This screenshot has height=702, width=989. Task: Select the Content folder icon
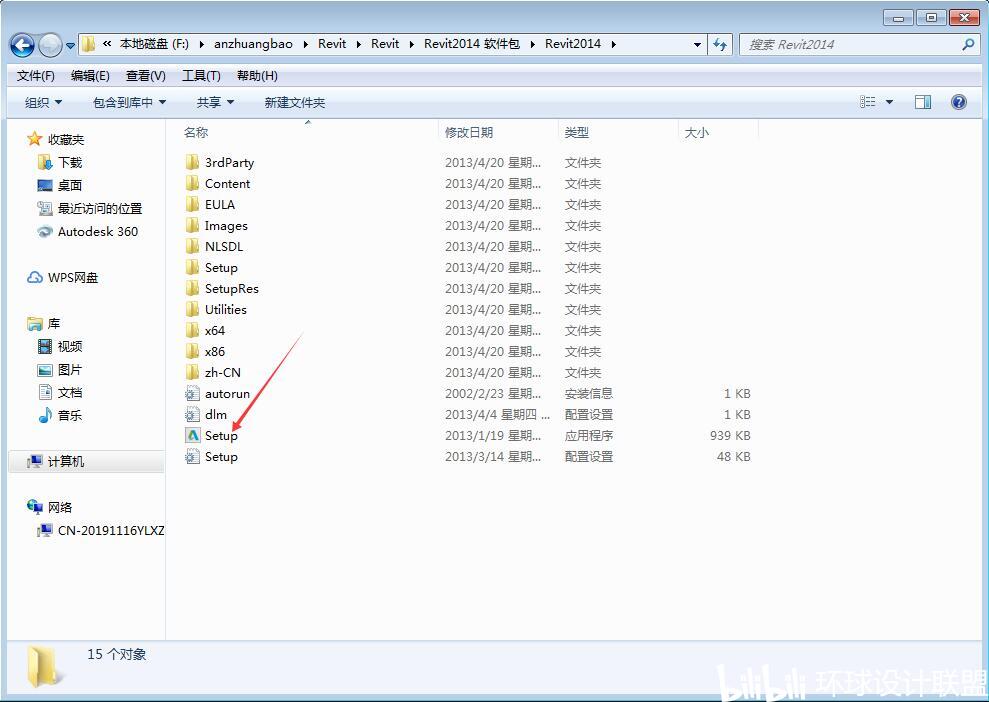pos(192,184)
